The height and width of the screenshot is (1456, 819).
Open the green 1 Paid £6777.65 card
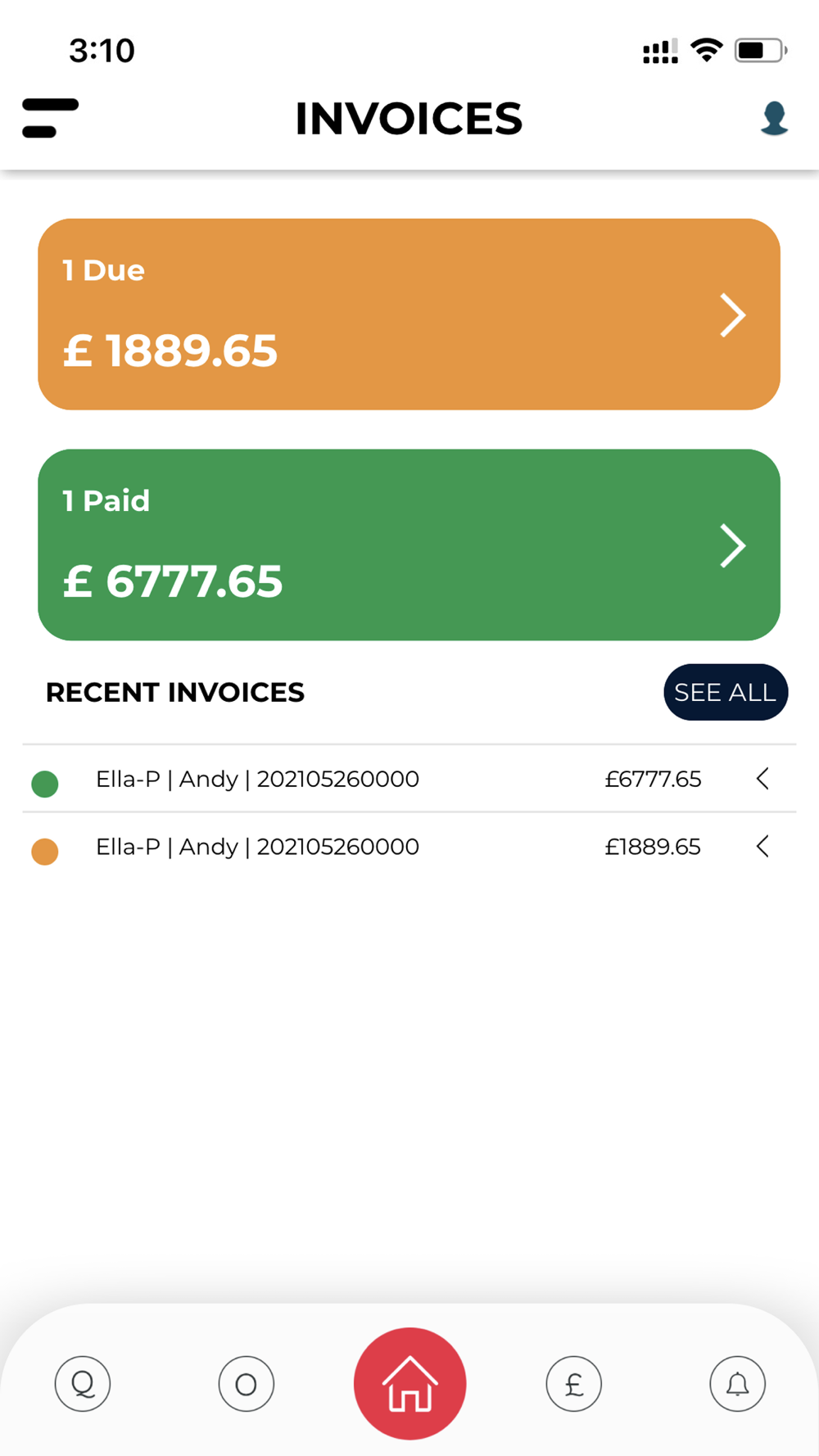click(x=409, y=545)
